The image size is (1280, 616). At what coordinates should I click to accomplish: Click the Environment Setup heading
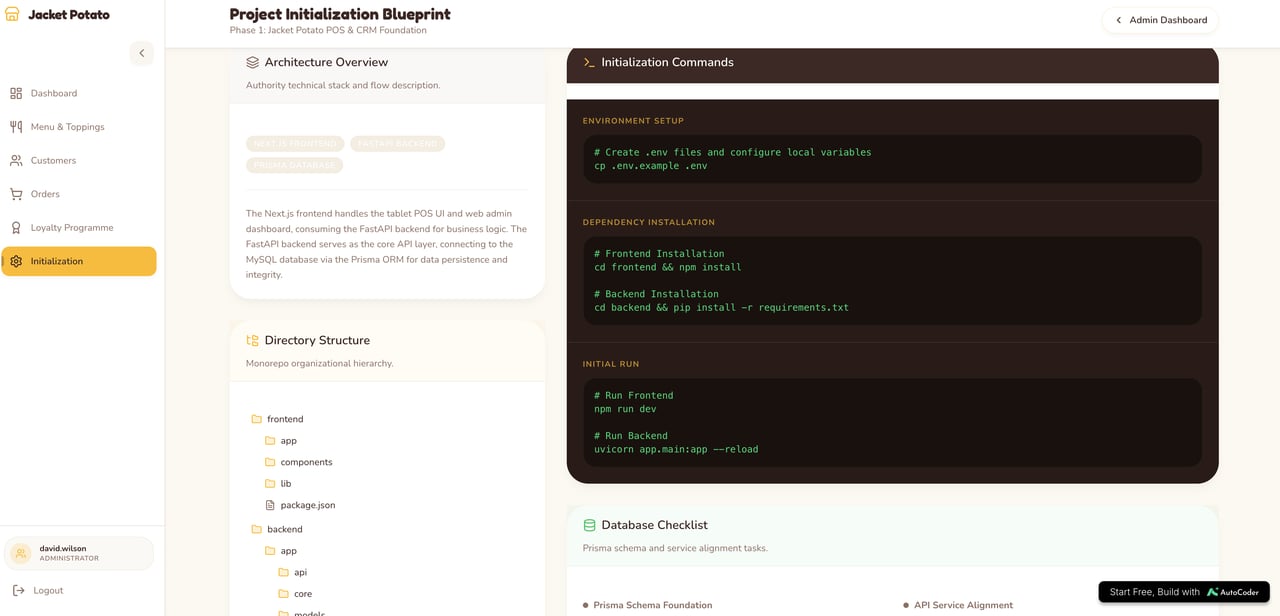[x=633, y=121]
